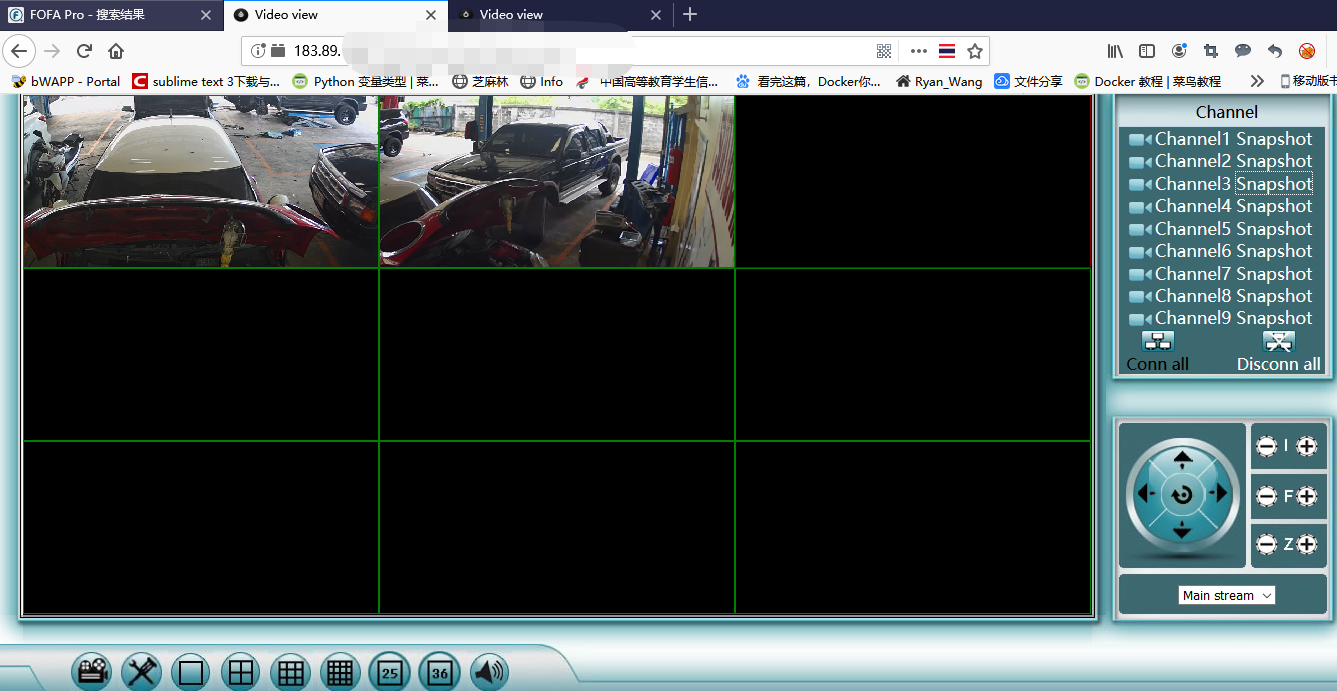1337x691 pixels.
Task: Select the second camera feed with black truck
Action: click(x=556, y=181)
